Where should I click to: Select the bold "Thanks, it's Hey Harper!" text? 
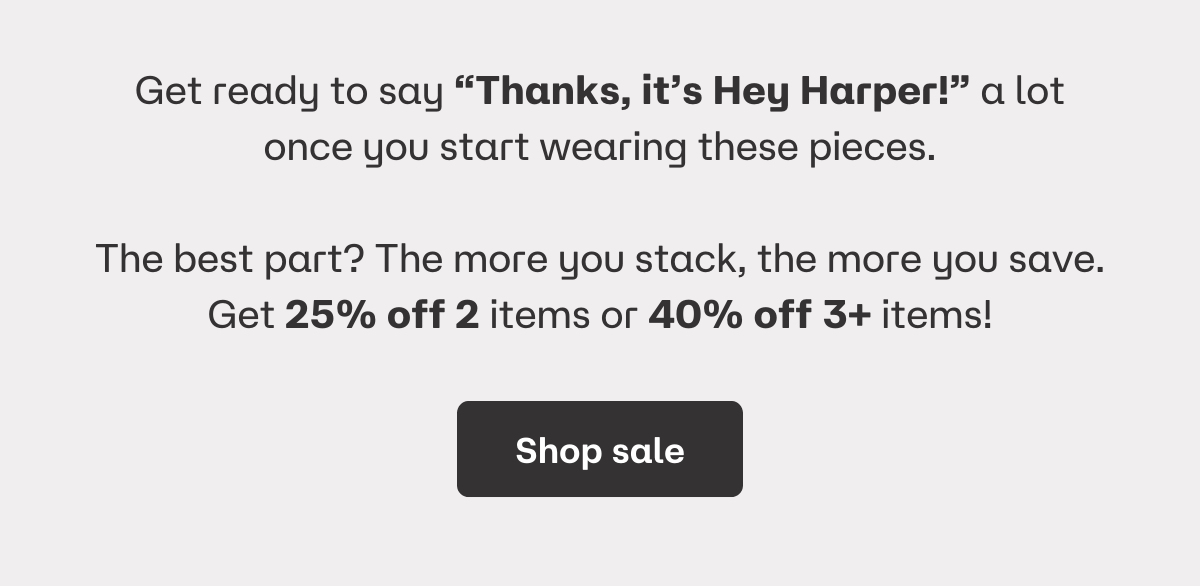(x=712, y=92)
